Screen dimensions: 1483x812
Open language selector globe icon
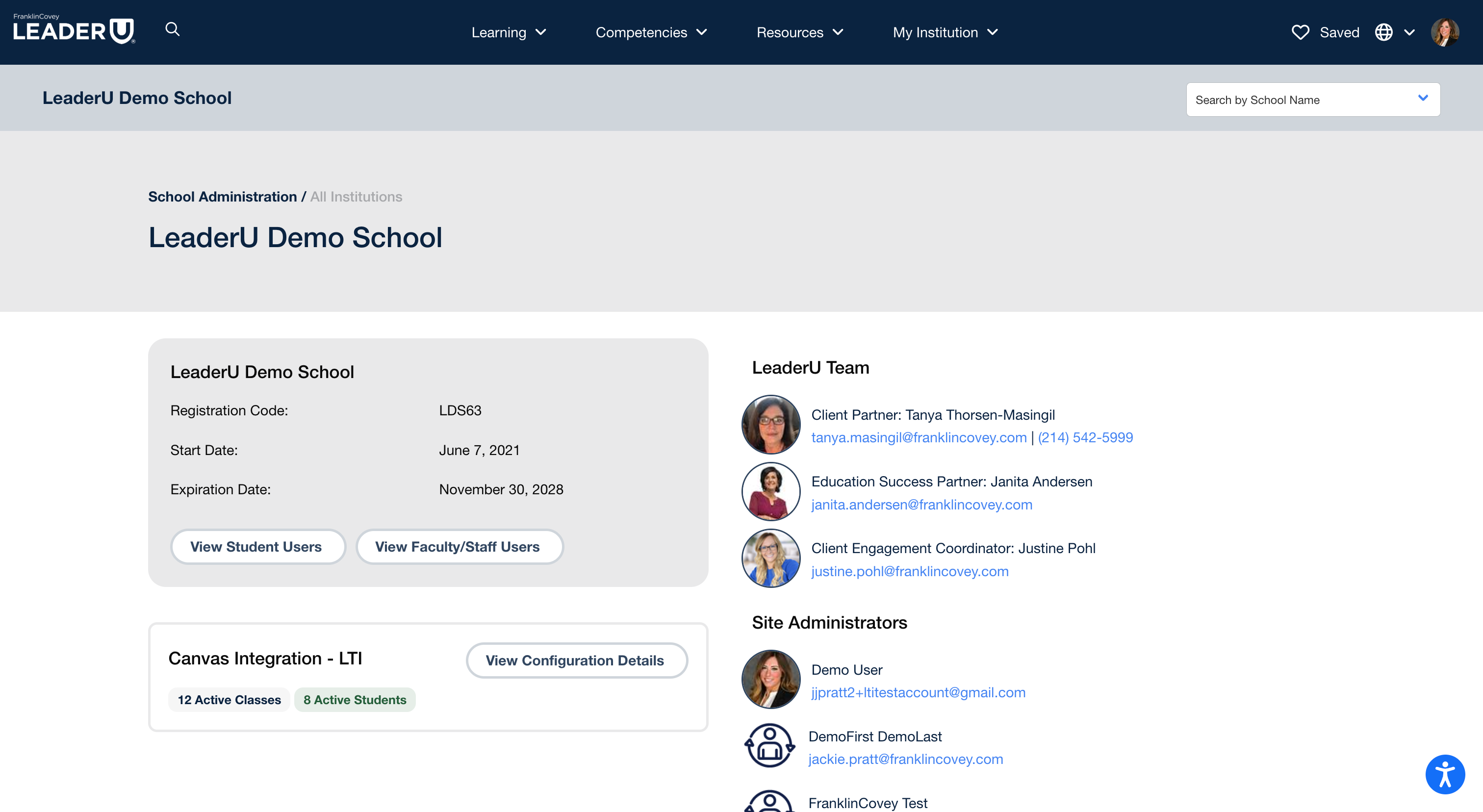click(x=1383, y=32)
